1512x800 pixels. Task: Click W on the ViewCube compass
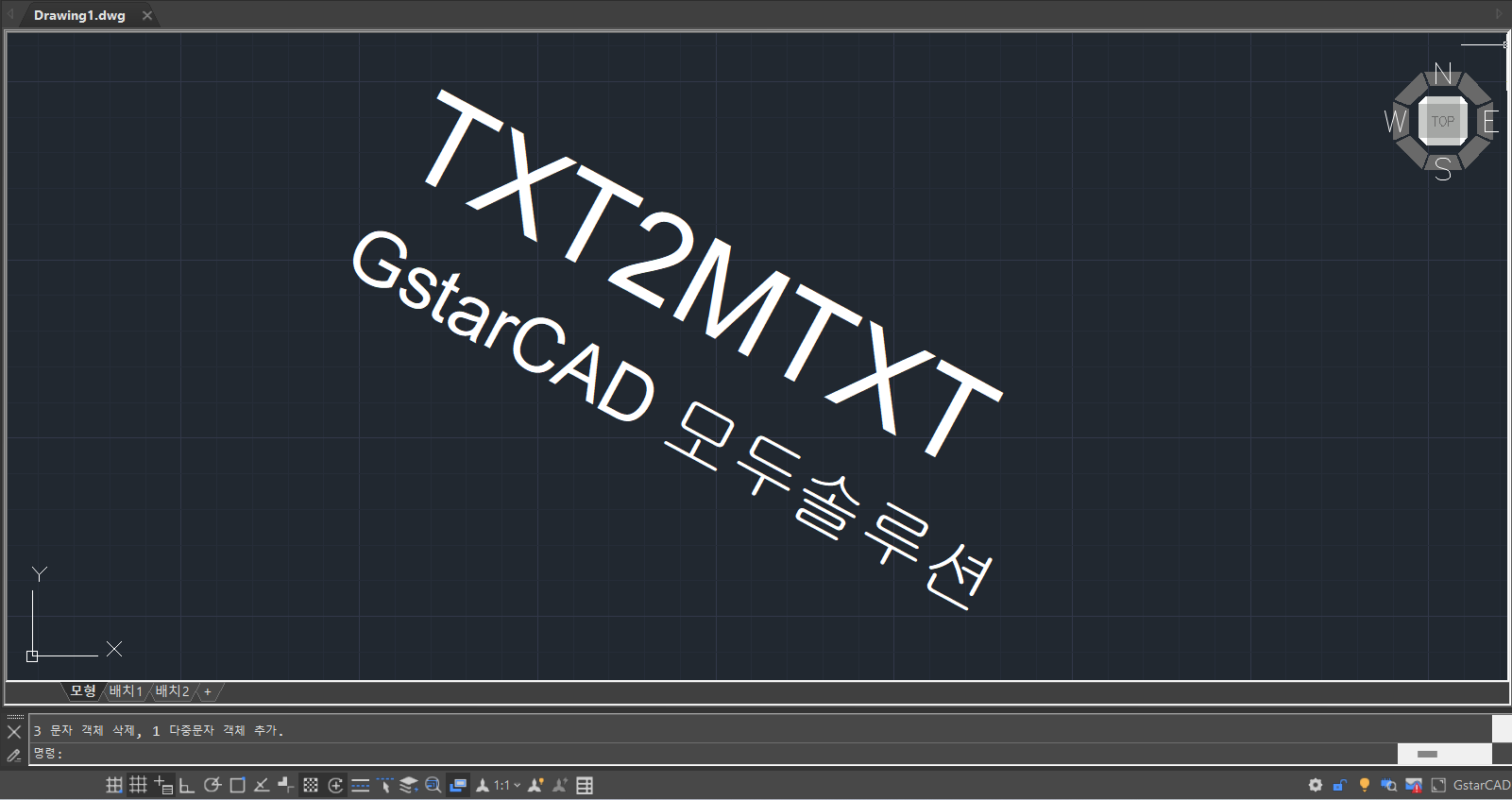point(1395,122)
